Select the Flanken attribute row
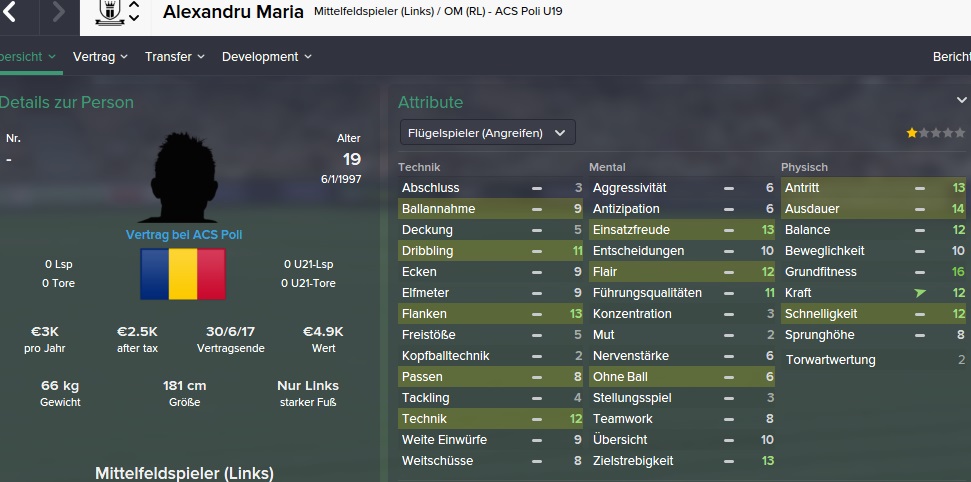Image resolution: width=971 pixels, height=482 pixels. (x=490, y=314)
